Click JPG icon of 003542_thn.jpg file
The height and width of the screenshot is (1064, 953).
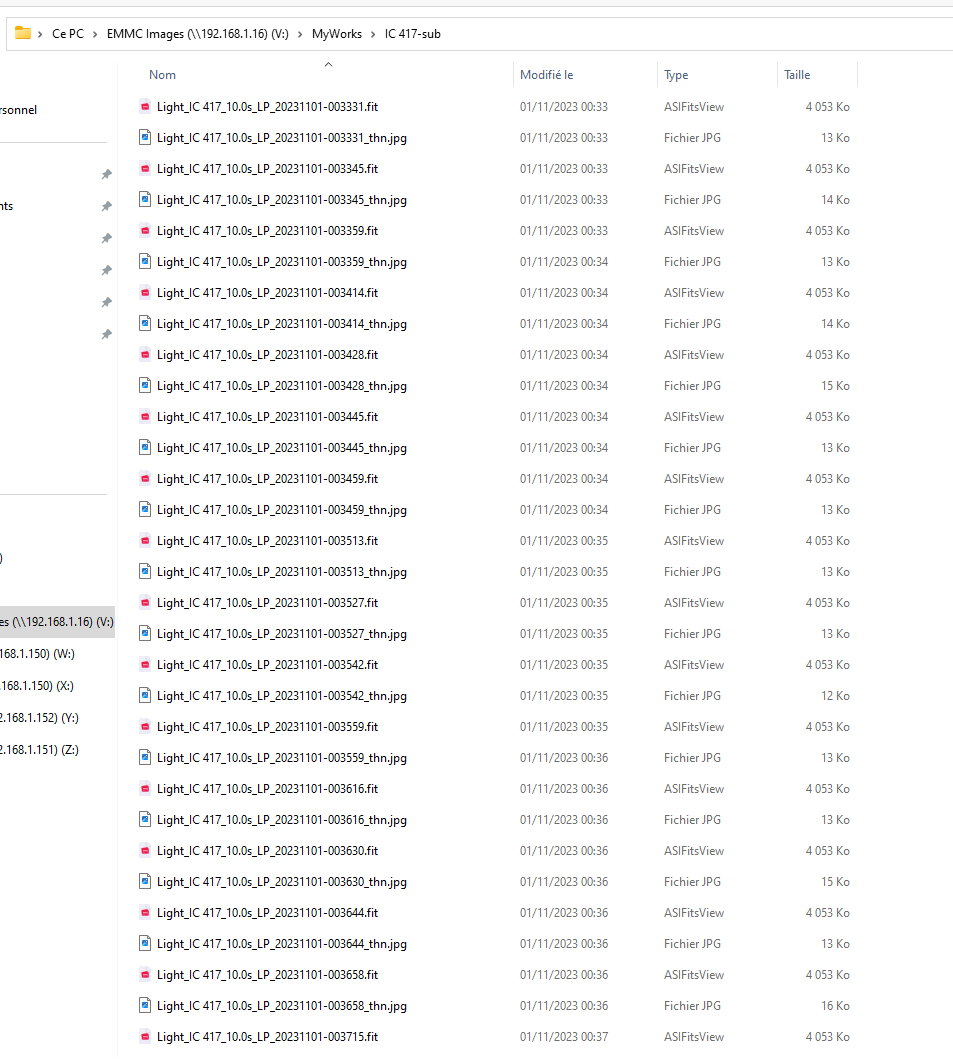tap(145, 696)
